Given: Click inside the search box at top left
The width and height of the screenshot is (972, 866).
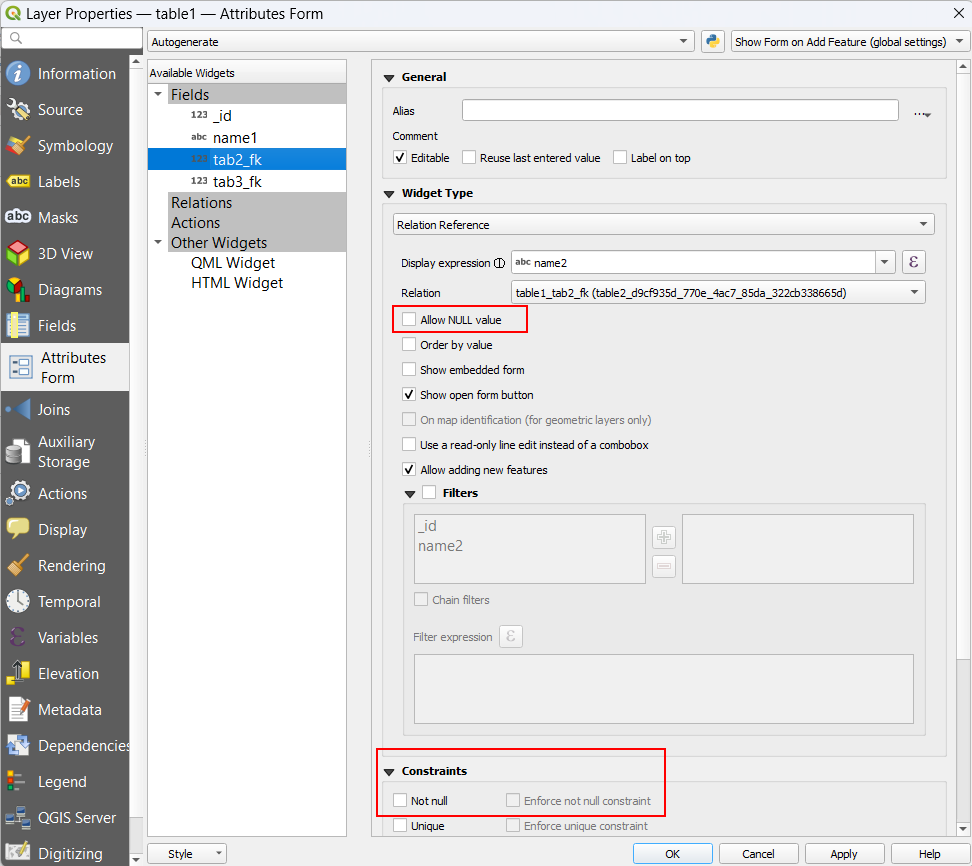Looking at the screenshot, I should pyautogui.click(x=72, y=37).
